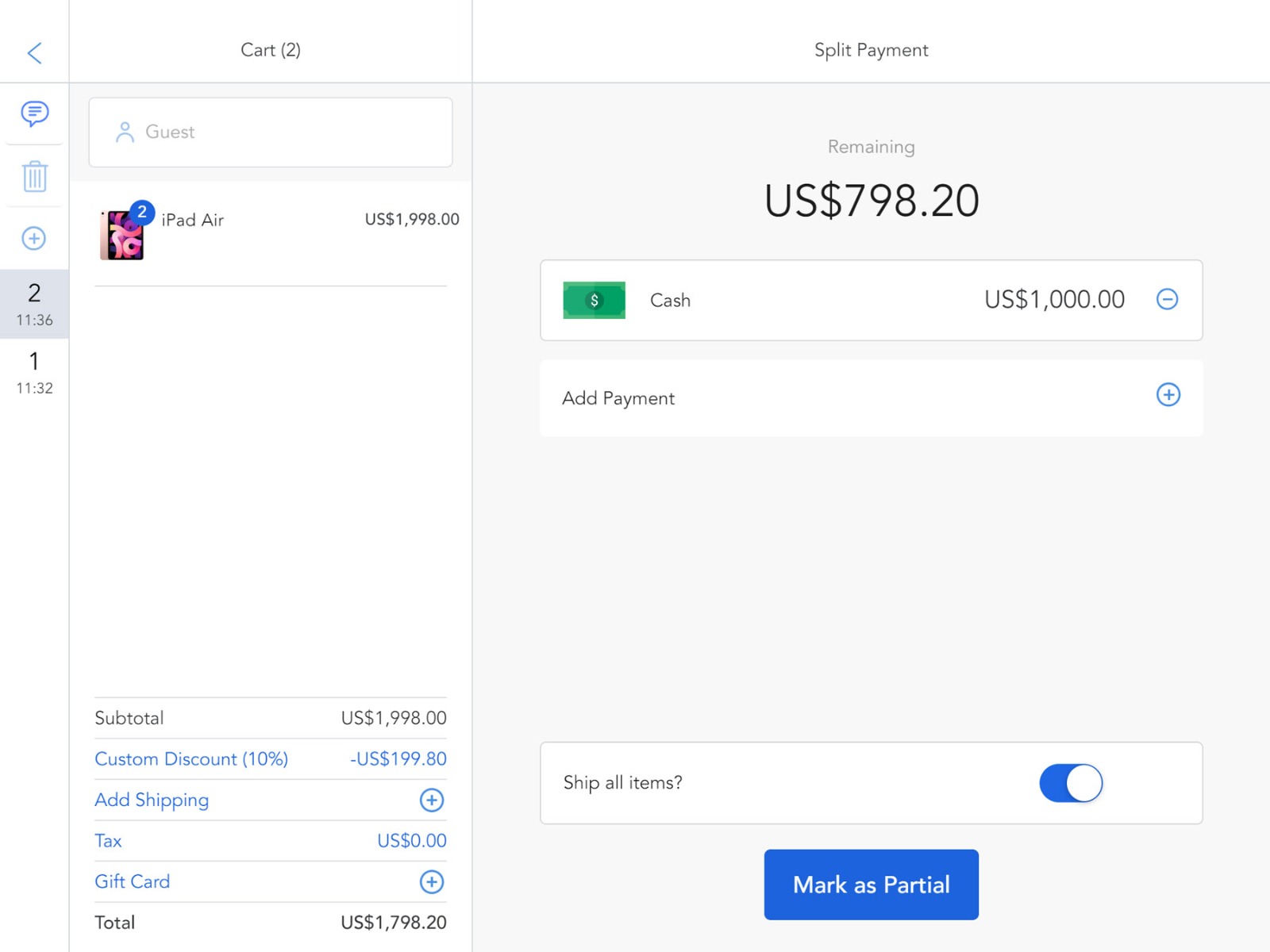This screenshot has width=1270, height=952.
Task: Click the Add Payment plus icon
Action: pos(1167,395)
